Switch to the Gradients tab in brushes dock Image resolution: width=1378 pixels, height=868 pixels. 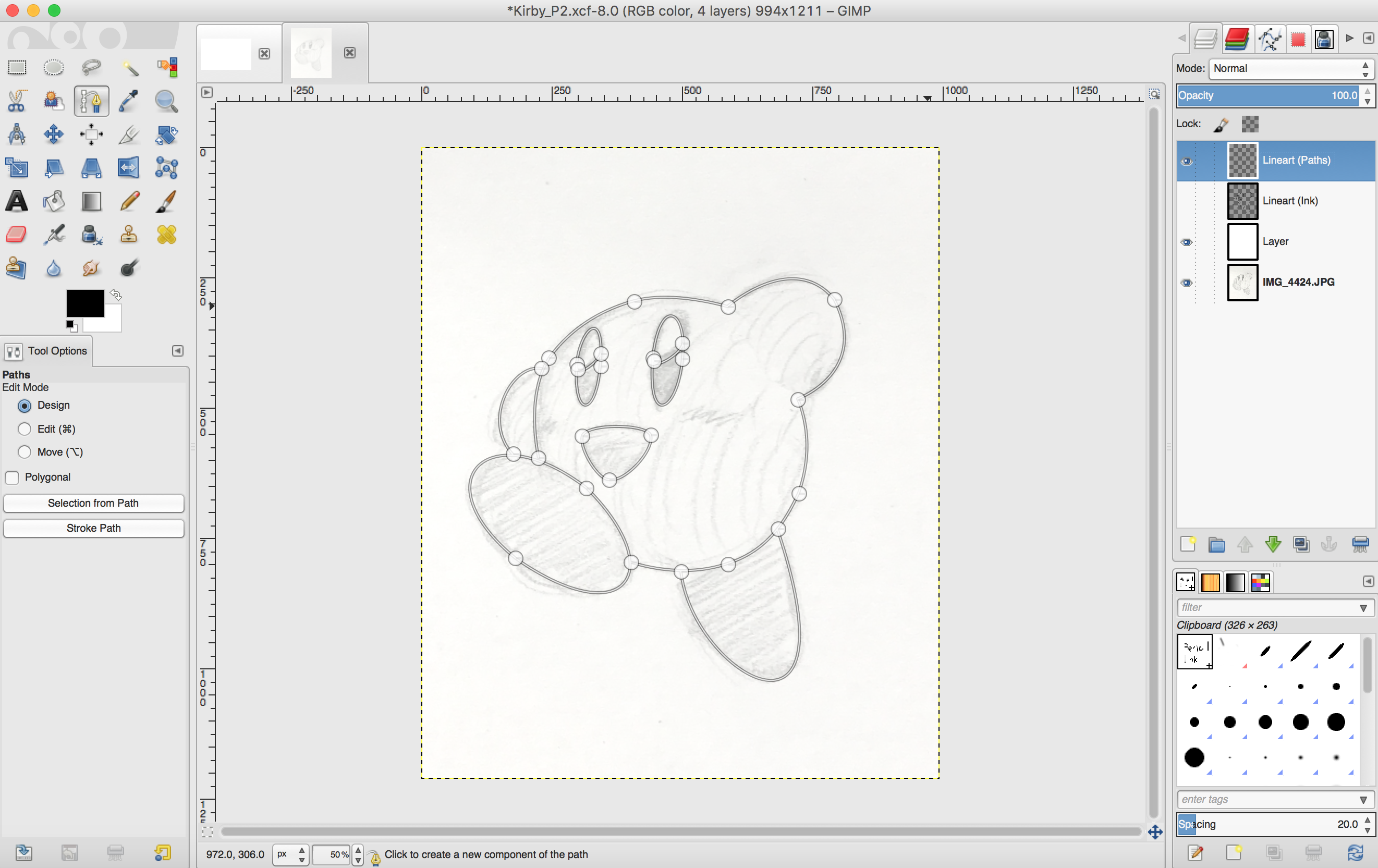(1236, 582)
